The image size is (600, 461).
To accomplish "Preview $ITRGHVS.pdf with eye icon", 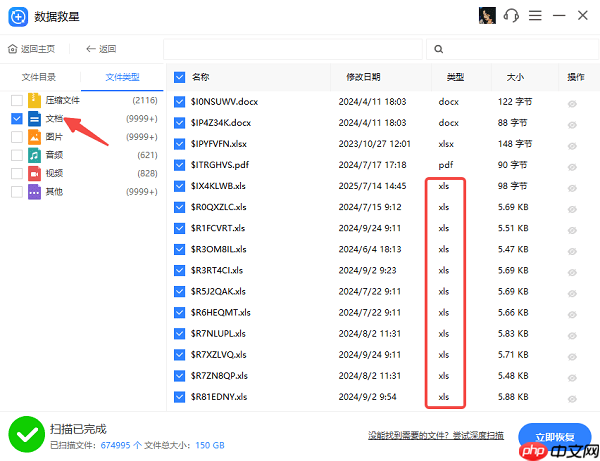I will pos(572,167).
